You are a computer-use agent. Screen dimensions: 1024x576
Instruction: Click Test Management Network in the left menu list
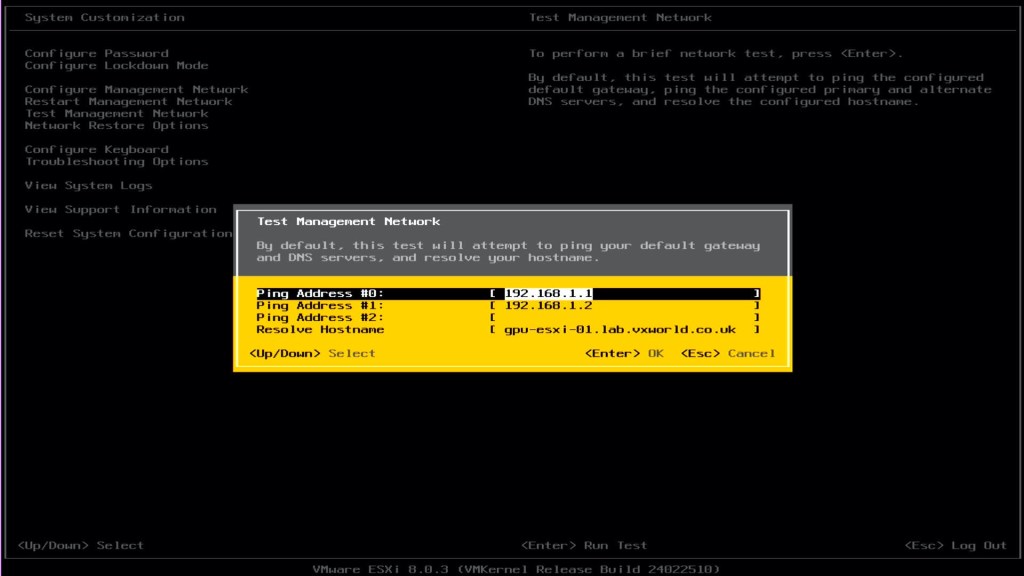coord(116,113)
